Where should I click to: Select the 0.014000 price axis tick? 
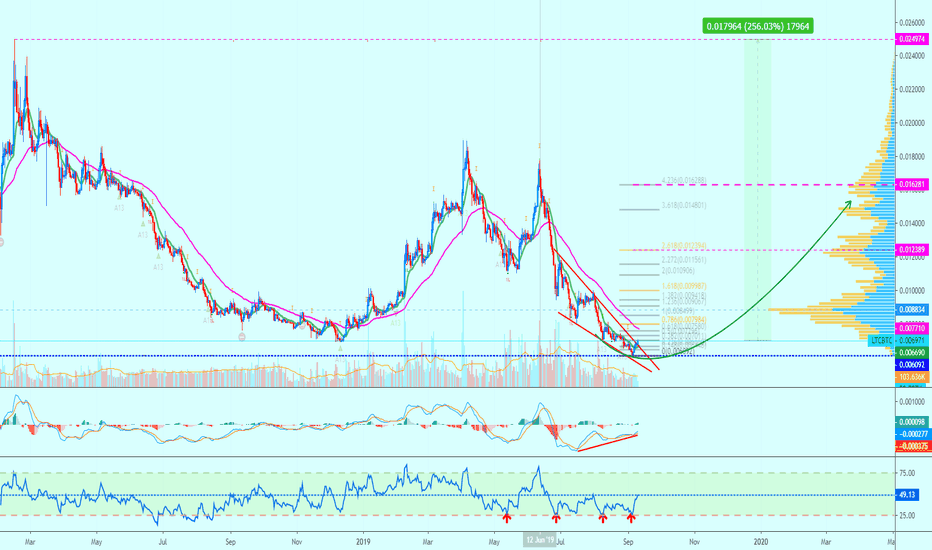point(912,224)
